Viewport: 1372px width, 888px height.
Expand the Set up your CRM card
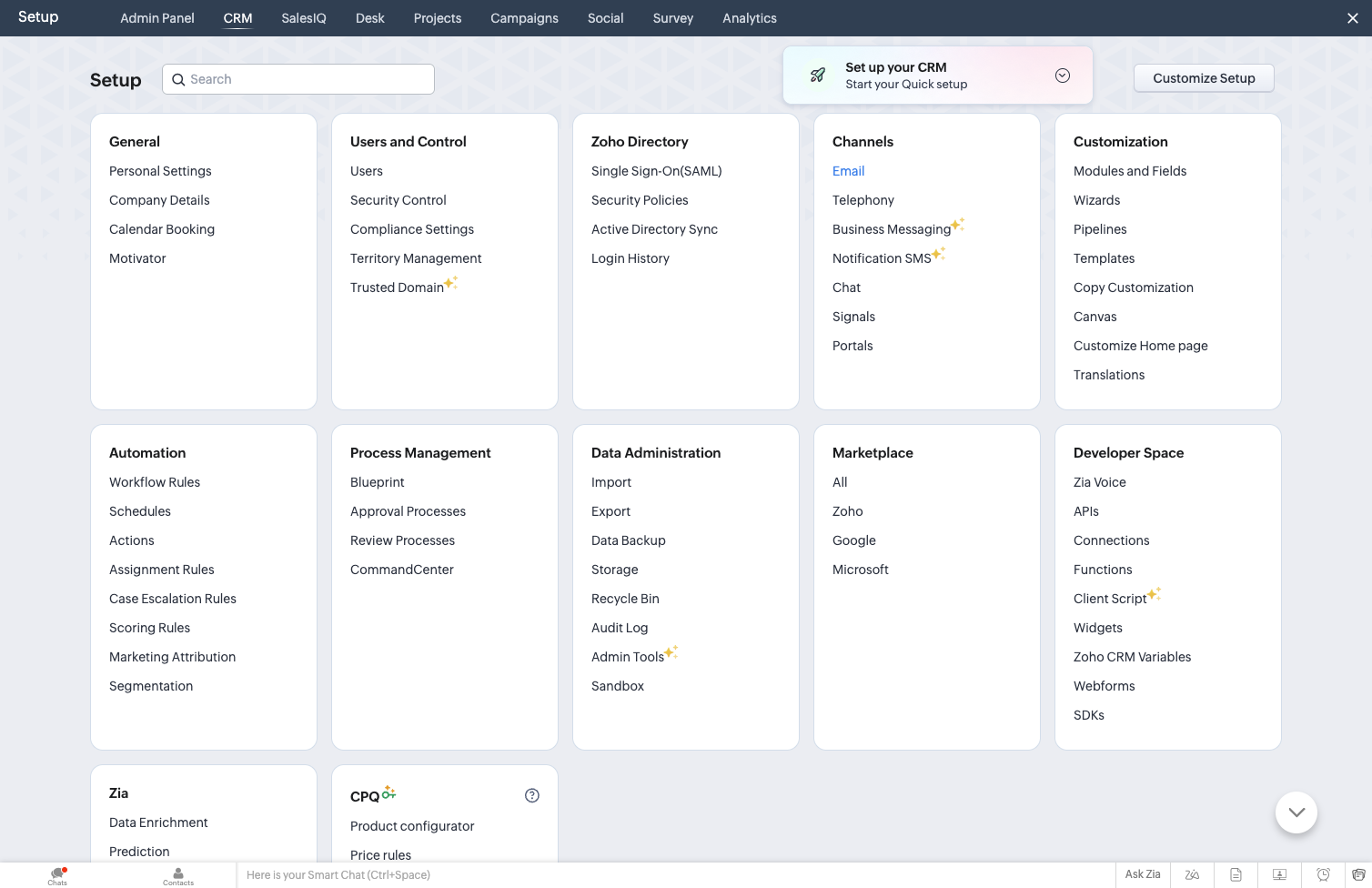pyautogui.click(x=1062, y=76)
